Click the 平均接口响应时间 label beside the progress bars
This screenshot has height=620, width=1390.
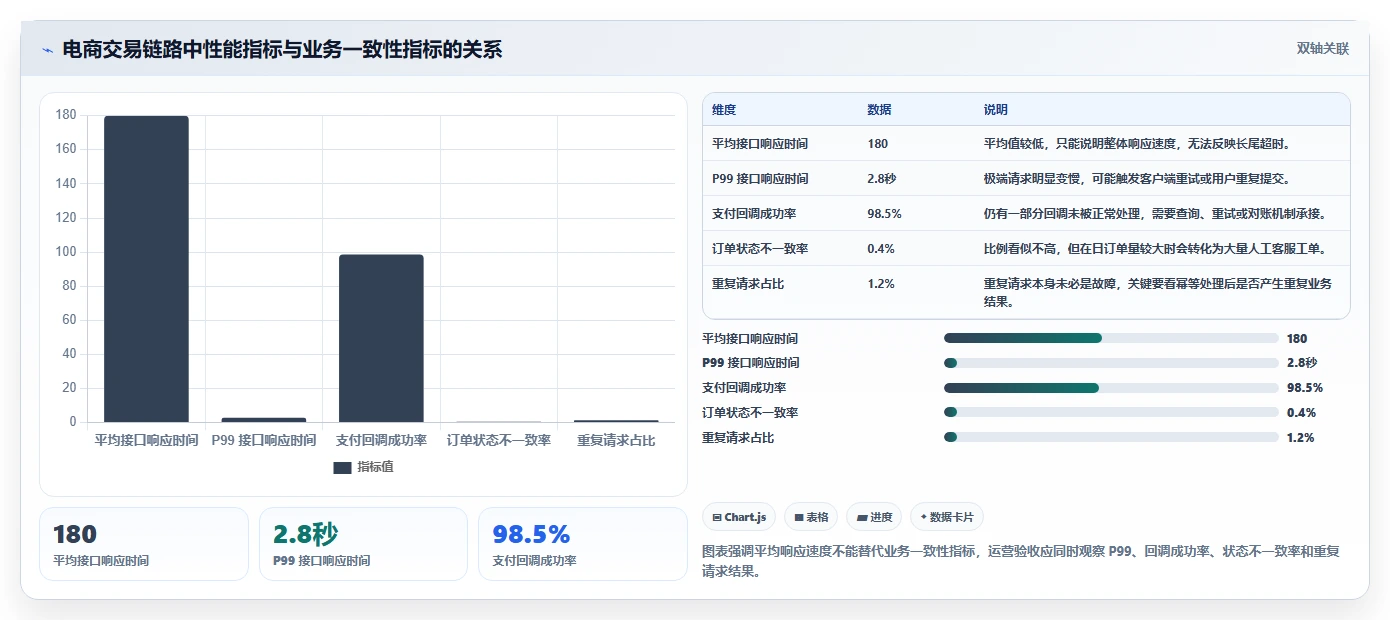pos(751,339)
